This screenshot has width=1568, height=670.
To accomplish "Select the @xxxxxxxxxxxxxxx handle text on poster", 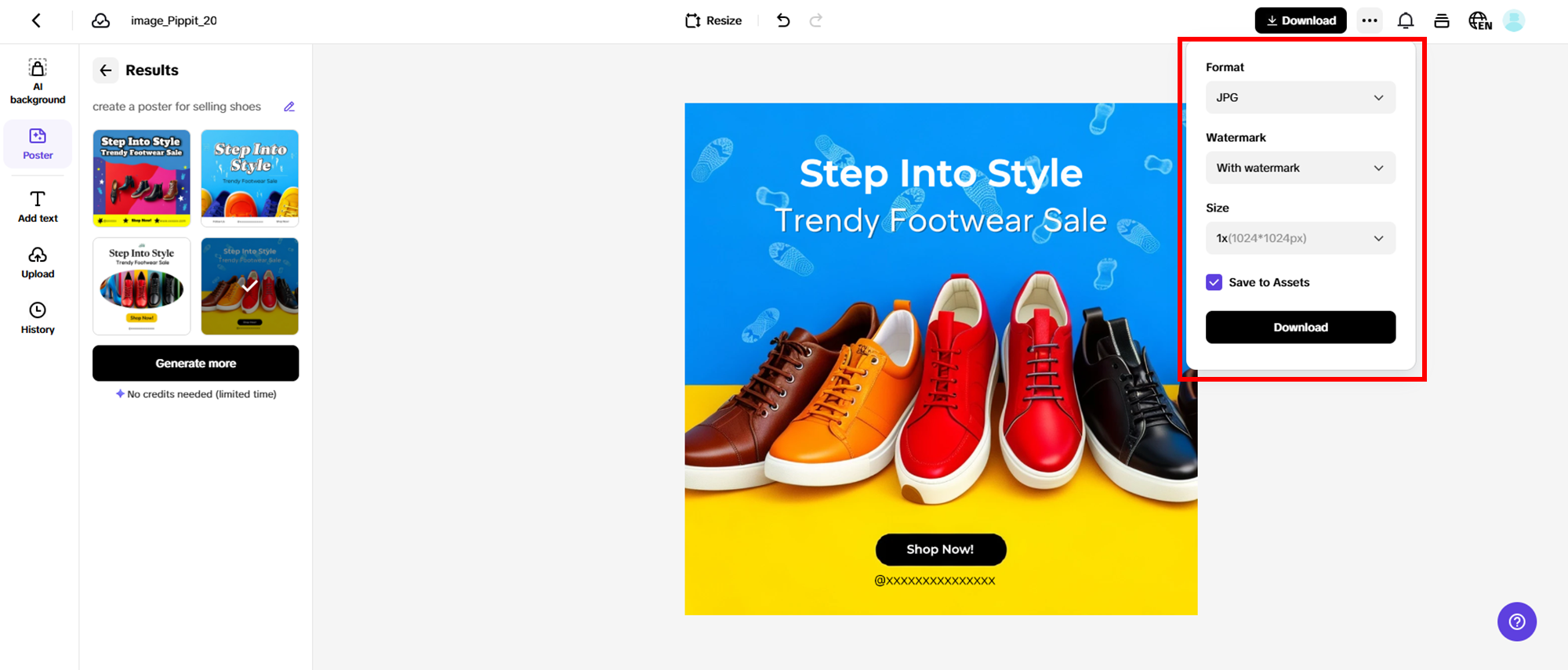I will pos(935,581).
